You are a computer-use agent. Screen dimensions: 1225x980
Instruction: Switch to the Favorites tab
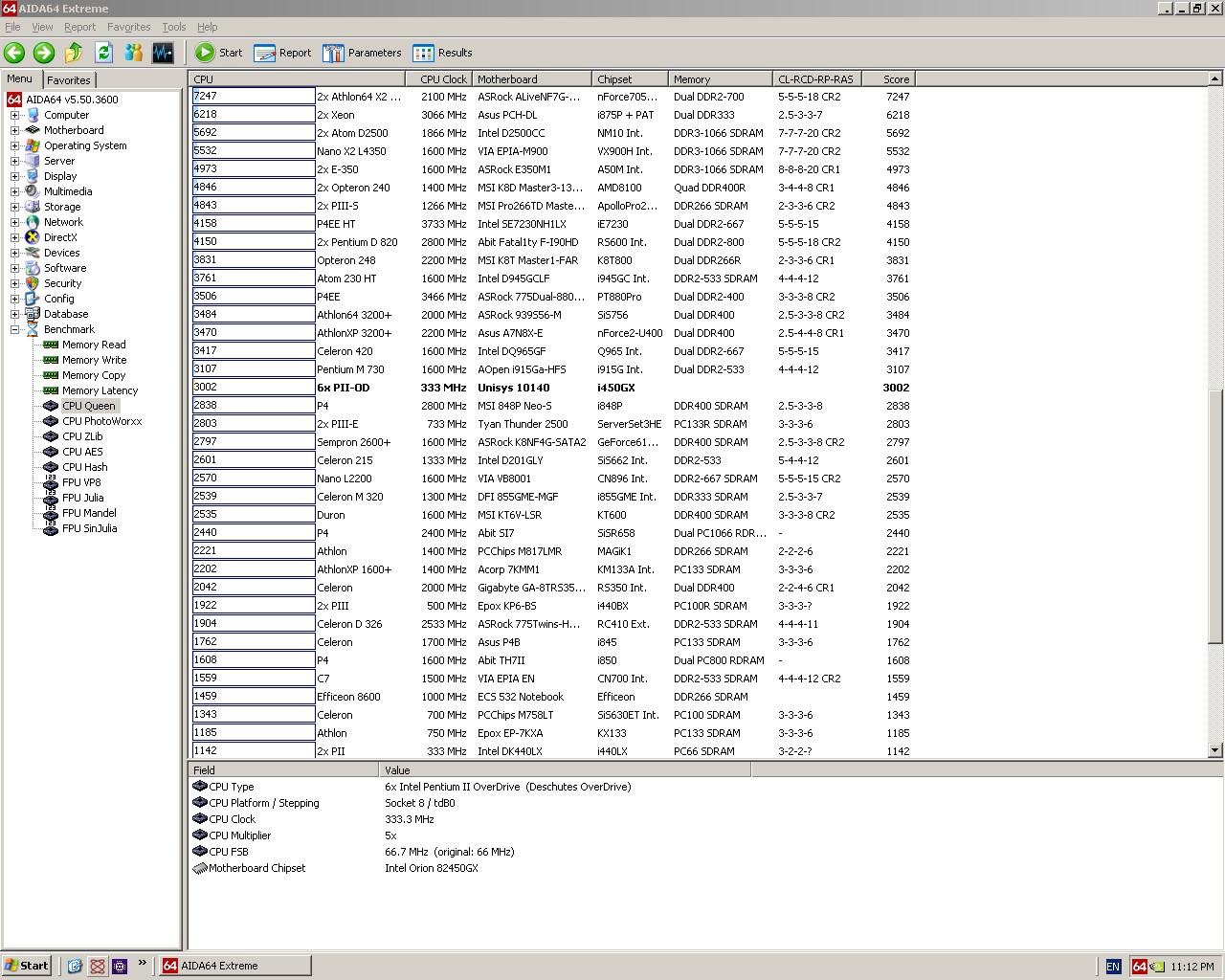[69, 80]
